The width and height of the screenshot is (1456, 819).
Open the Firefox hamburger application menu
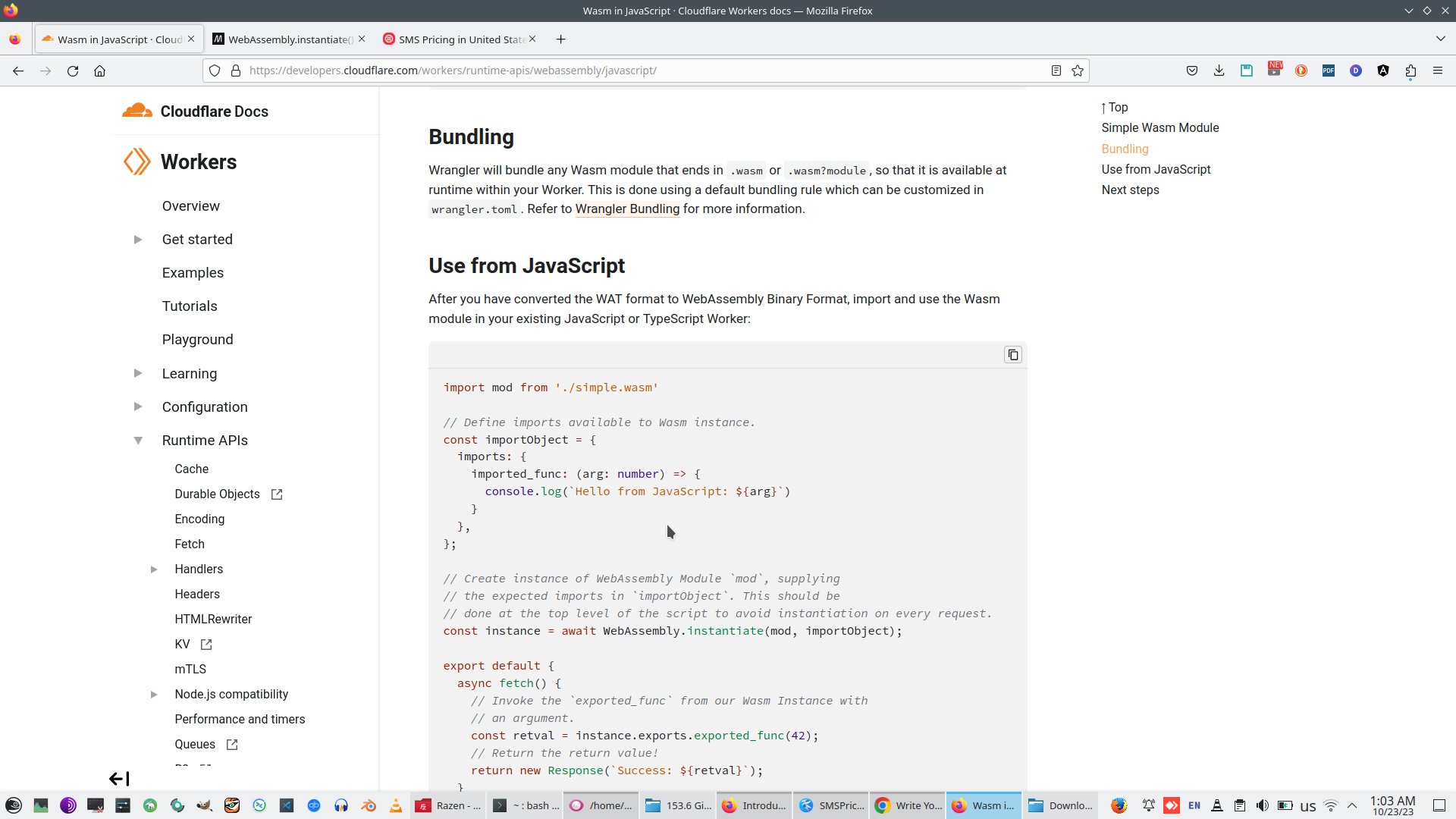1437,71
